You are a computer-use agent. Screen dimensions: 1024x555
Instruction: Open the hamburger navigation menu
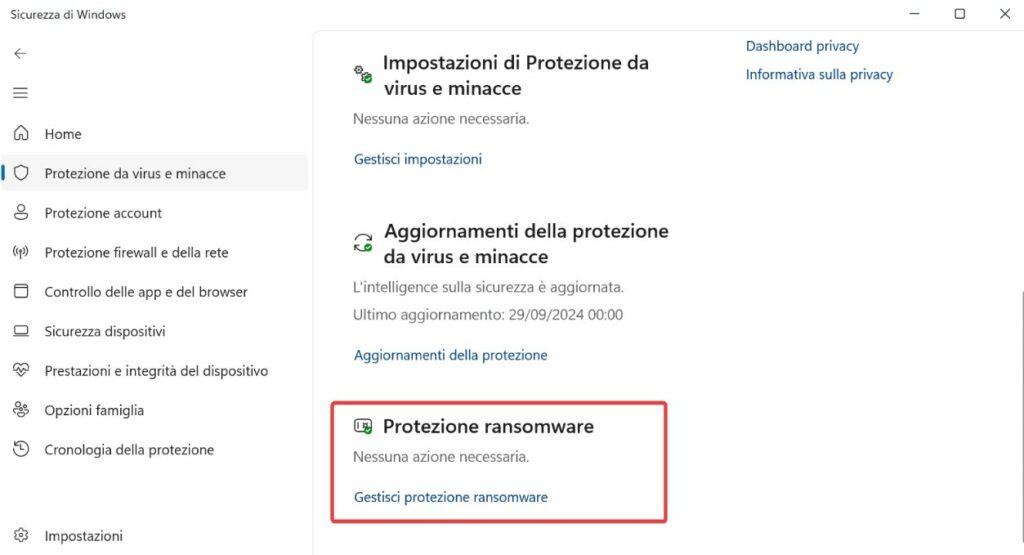[21, 93]
